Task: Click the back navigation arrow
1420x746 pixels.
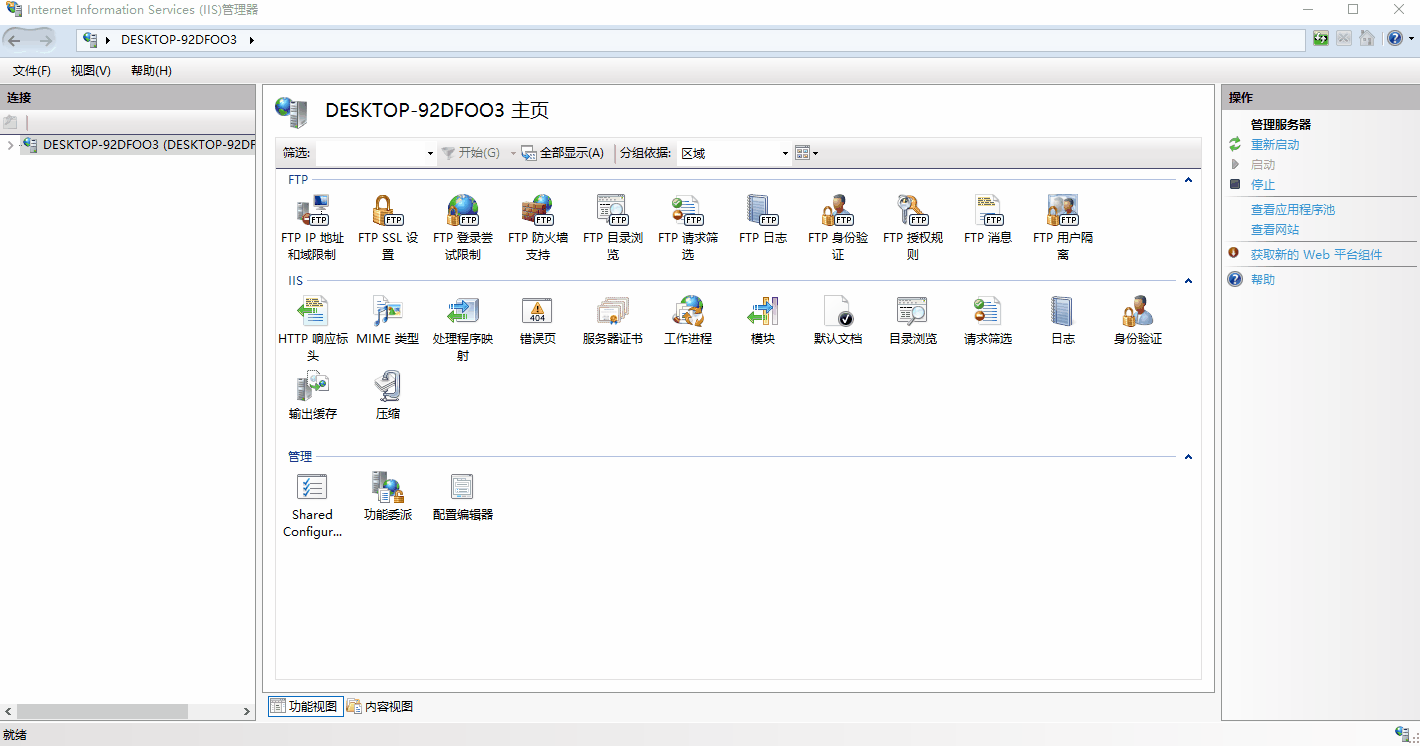Action: point(14,40)
